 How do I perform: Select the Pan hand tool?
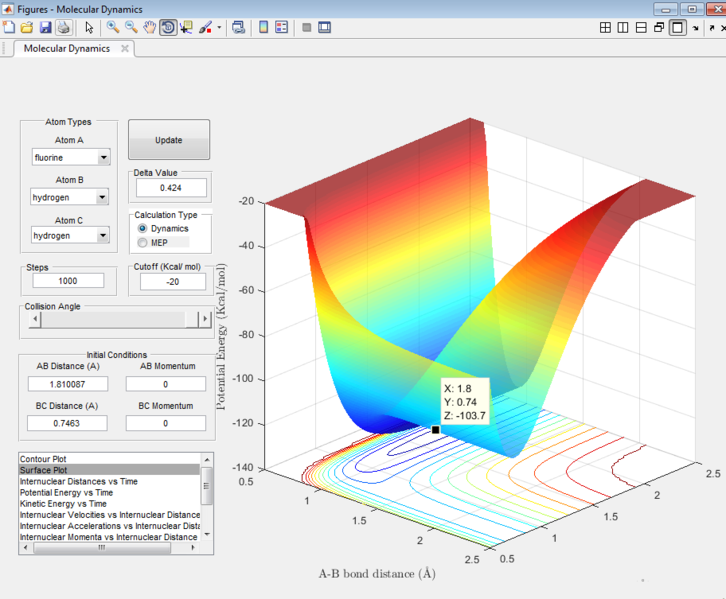(150, 27)
